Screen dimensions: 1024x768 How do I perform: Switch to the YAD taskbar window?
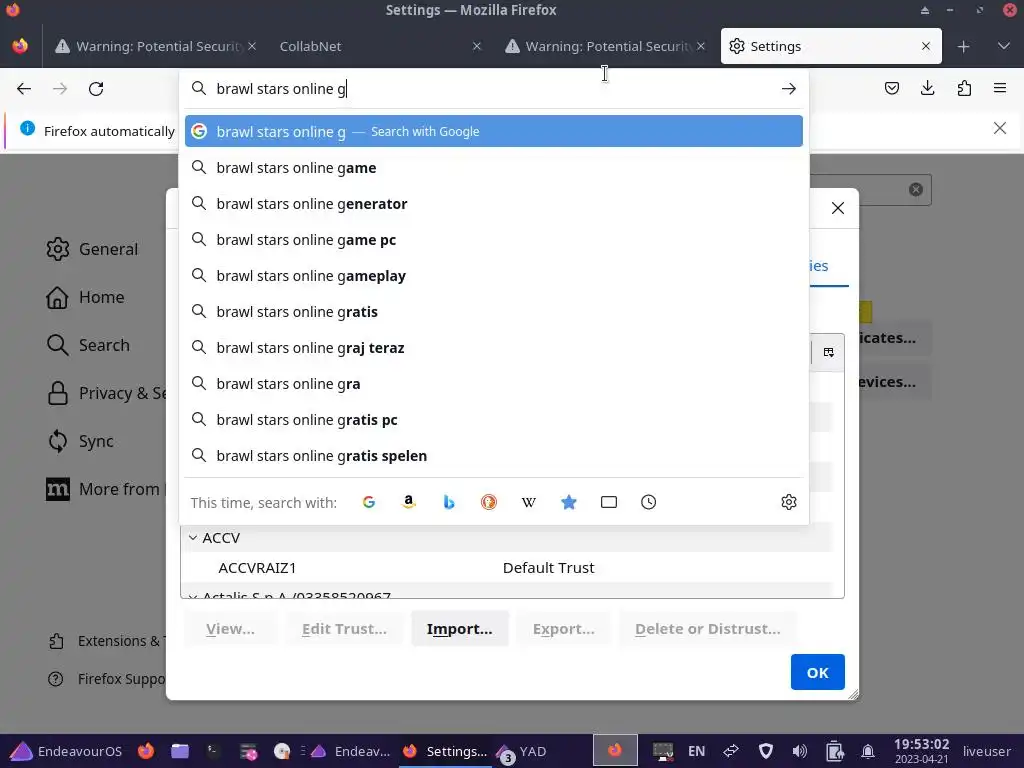pos(522,751)
